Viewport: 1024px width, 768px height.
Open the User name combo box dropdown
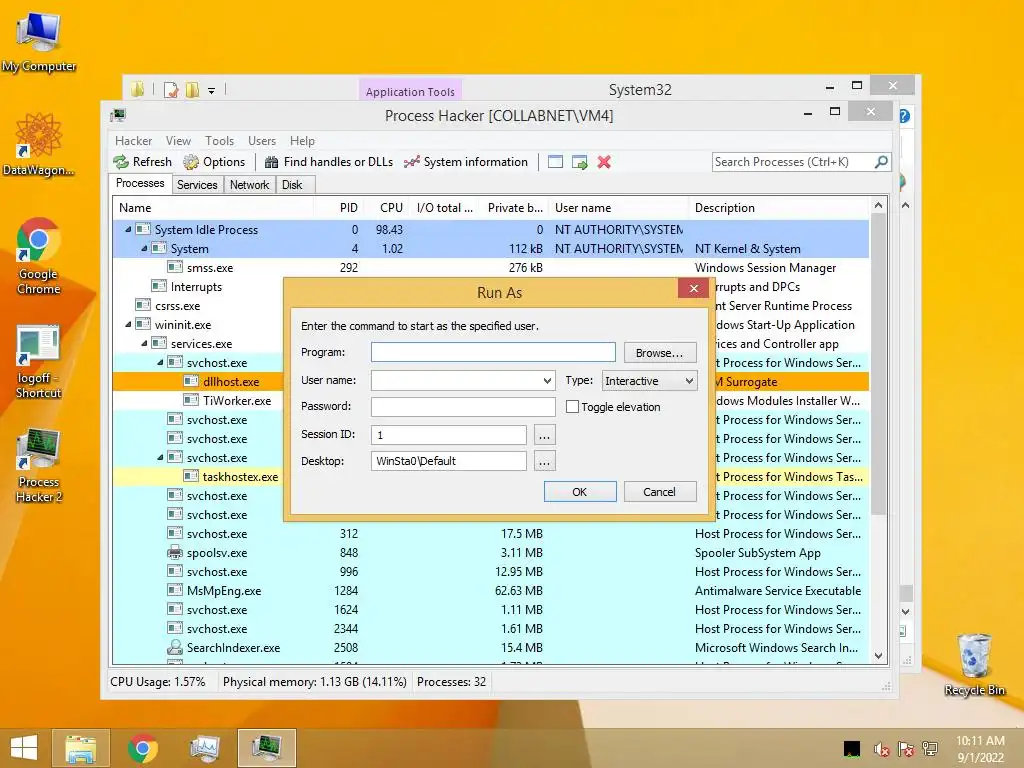[547, 380]
